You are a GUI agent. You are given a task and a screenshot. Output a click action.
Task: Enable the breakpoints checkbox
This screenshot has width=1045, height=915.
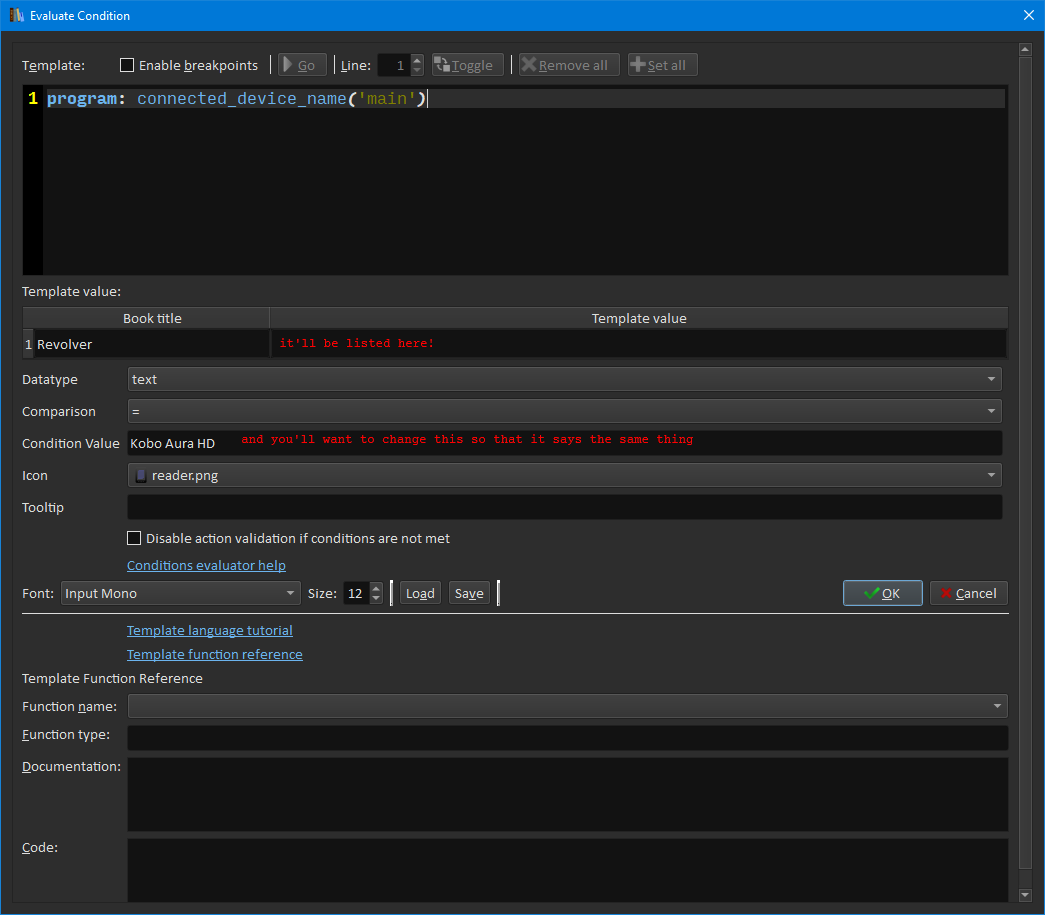pyautogui.click(x=127, y=65)
